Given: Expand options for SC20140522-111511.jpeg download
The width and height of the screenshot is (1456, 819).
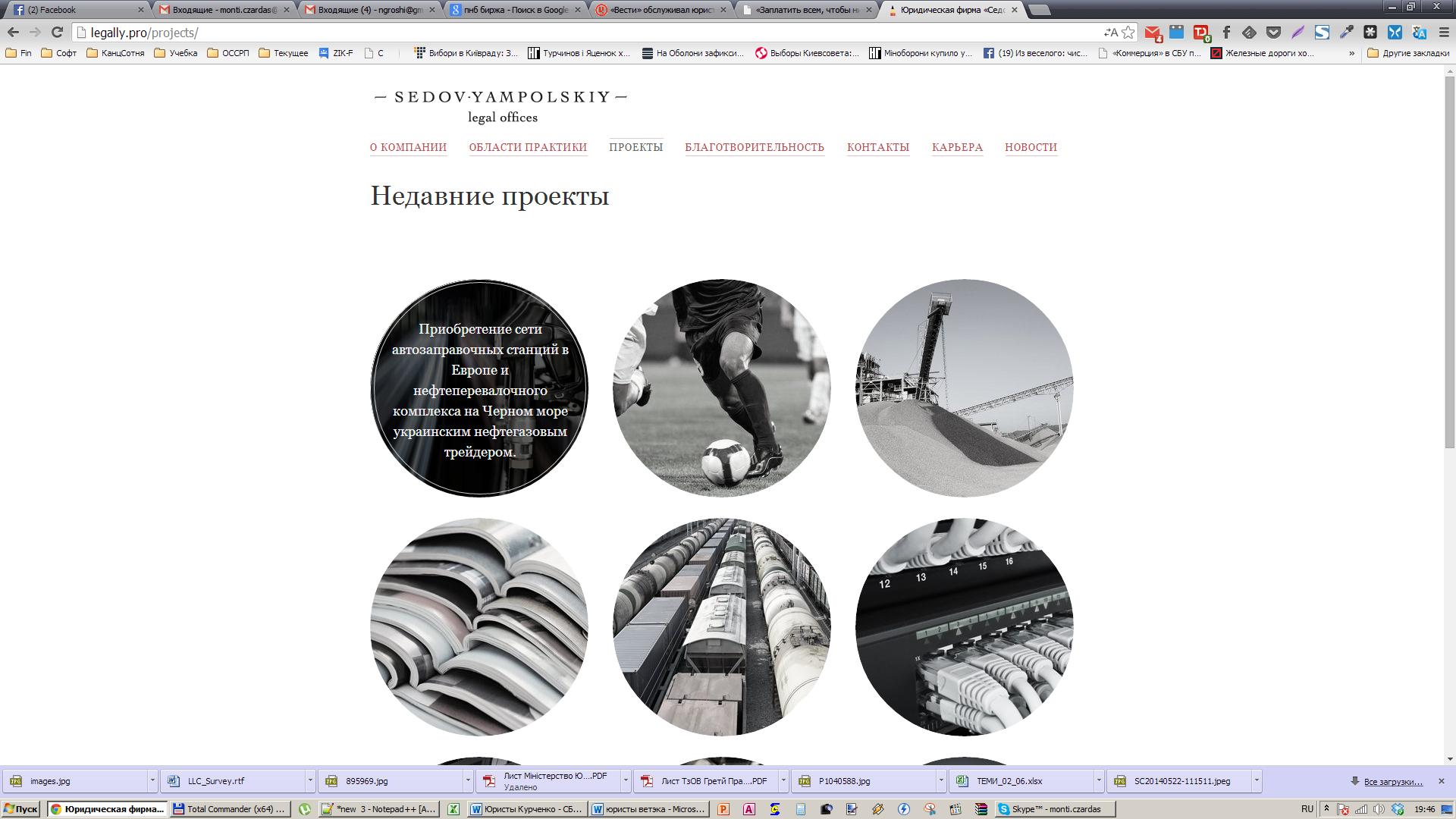Looking at the screenshot, I should [1256, 780].
